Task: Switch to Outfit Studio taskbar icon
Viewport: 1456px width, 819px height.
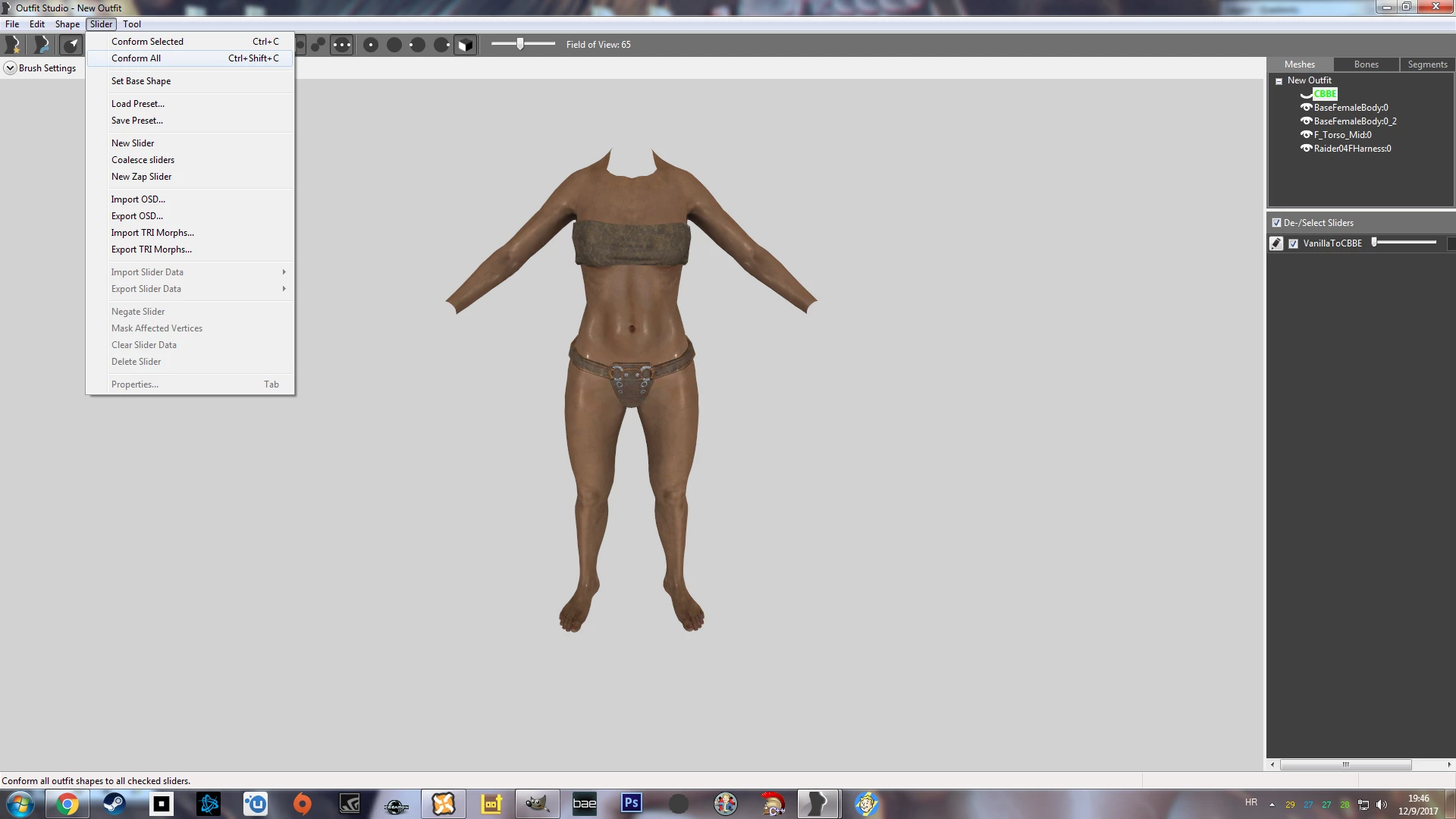Action: pyautogui.click(x=818, y=804)
